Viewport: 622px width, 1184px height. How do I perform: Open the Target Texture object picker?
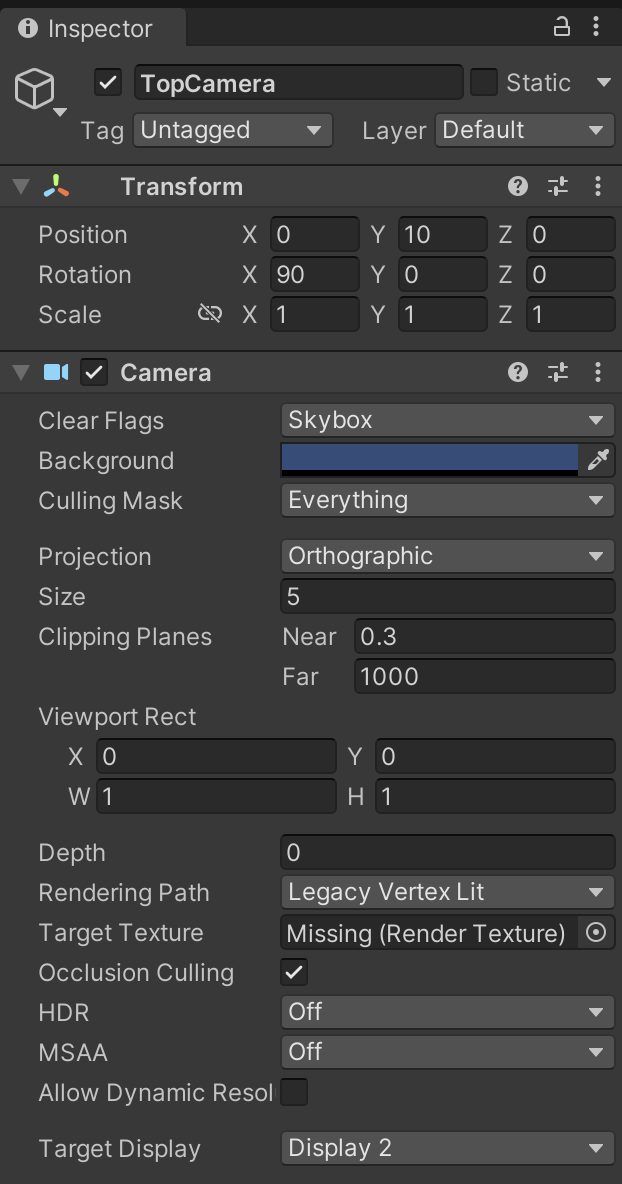(596, 933)
